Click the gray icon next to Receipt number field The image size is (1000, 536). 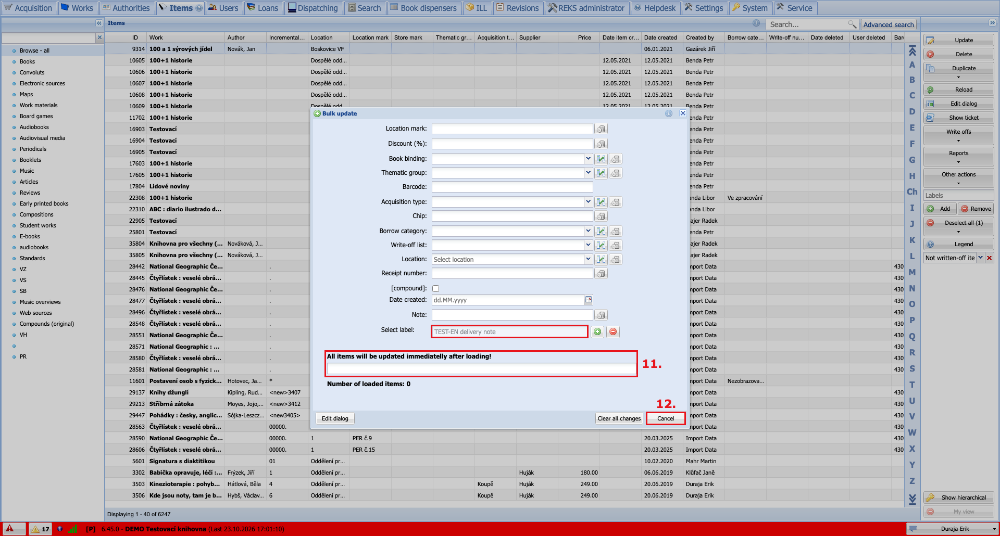601,273
